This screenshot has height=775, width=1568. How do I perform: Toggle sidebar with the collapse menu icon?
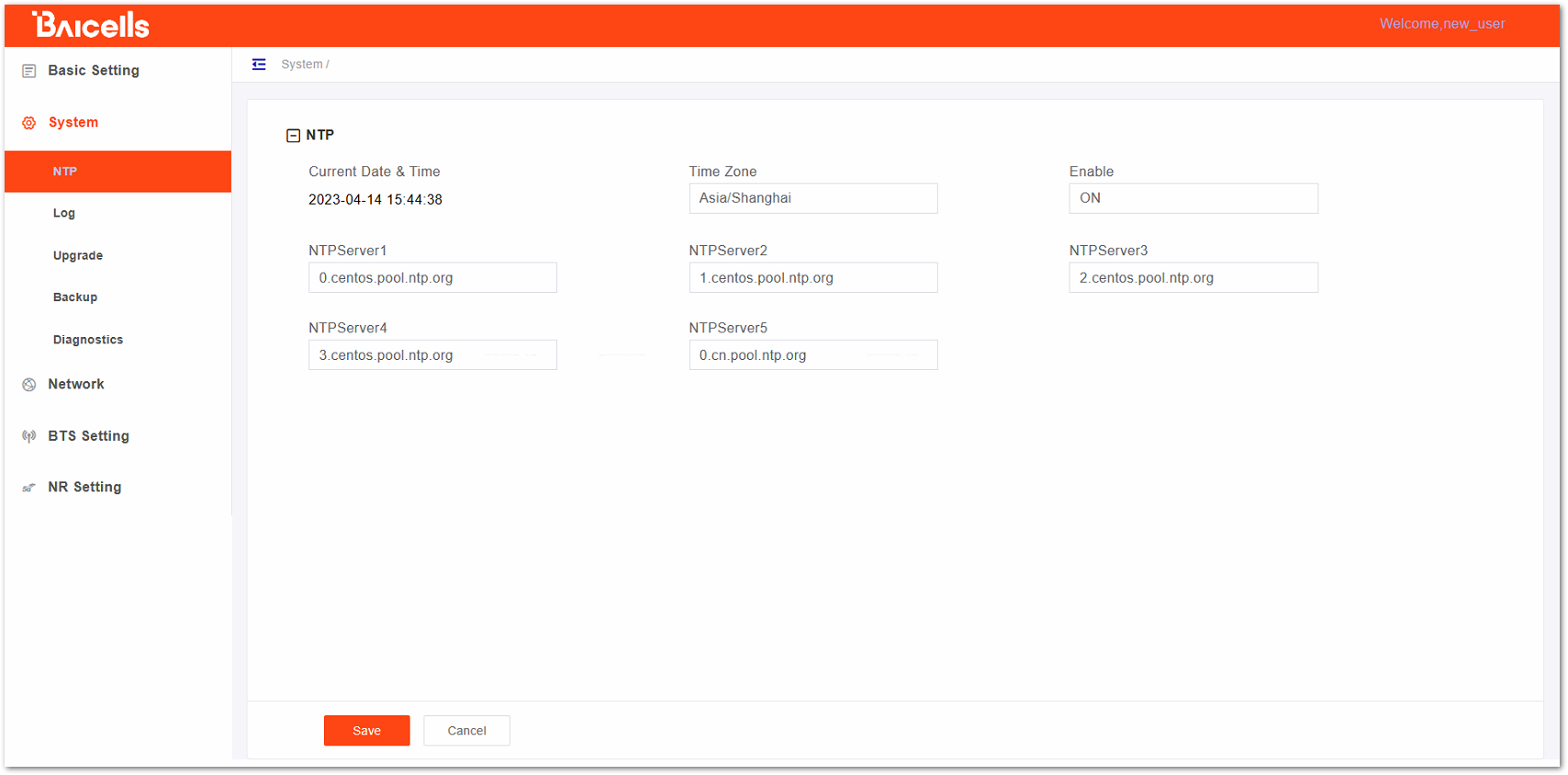pos(259,64)
